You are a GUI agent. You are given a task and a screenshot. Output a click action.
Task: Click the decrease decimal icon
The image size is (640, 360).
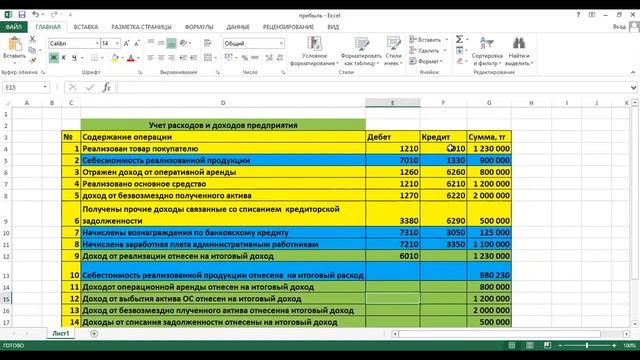pyautogui.click(x=280, y=58)
